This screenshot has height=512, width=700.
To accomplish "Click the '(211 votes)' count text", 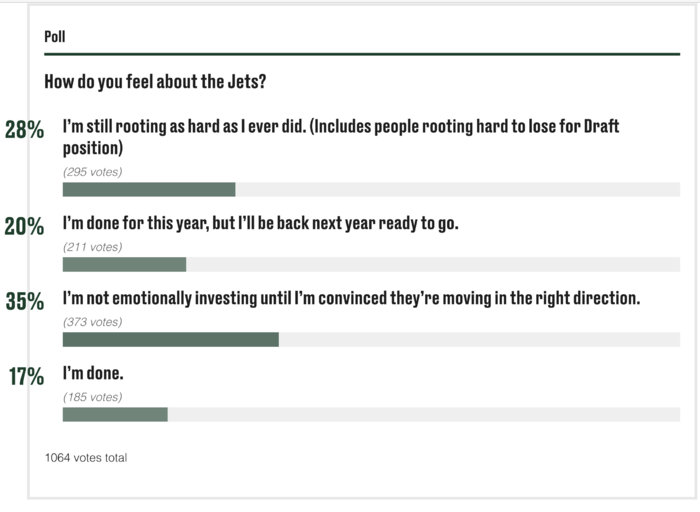I will point(92,247).
